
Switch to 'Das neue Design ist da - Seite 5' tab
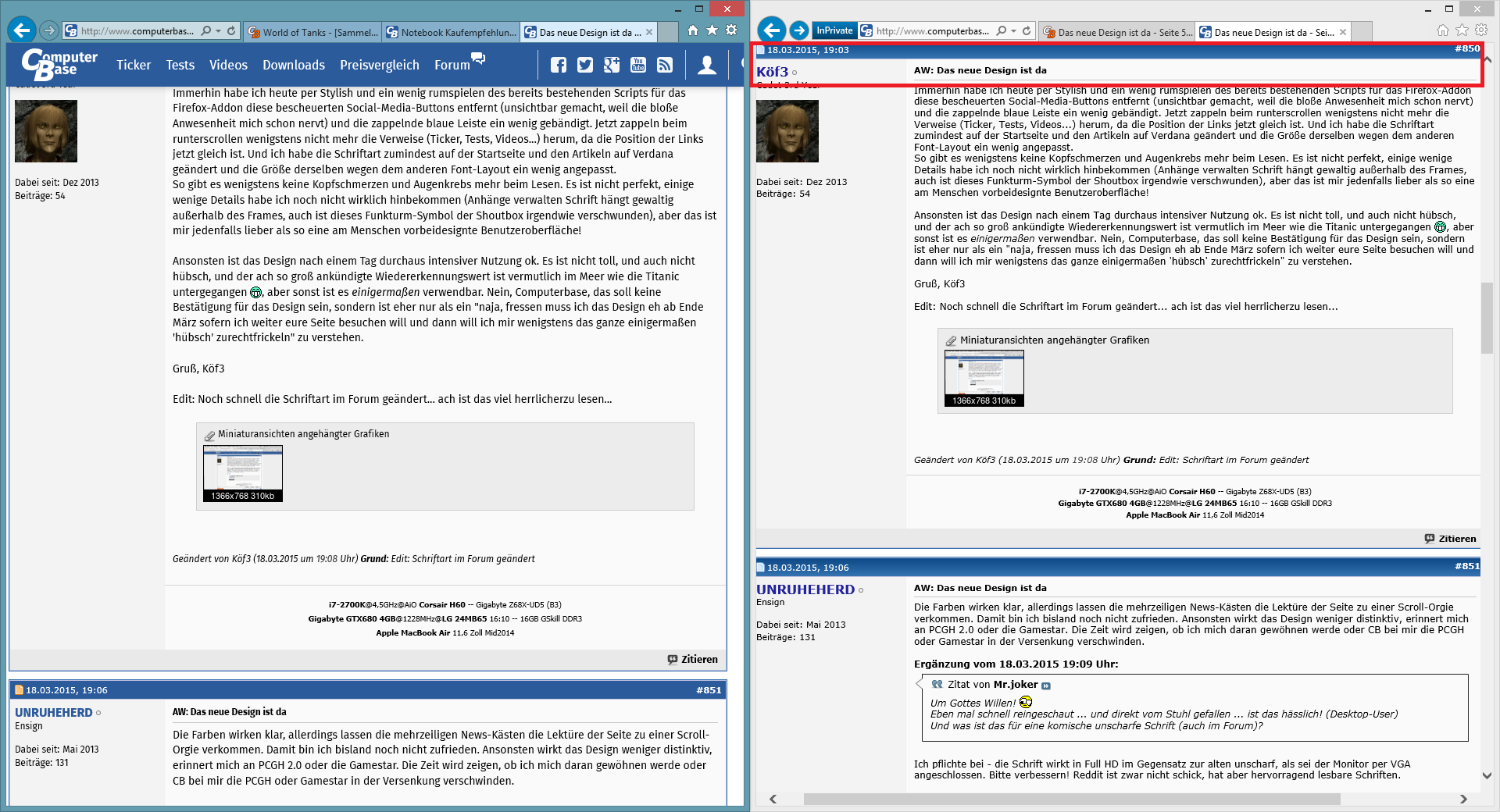[1117, 32]
